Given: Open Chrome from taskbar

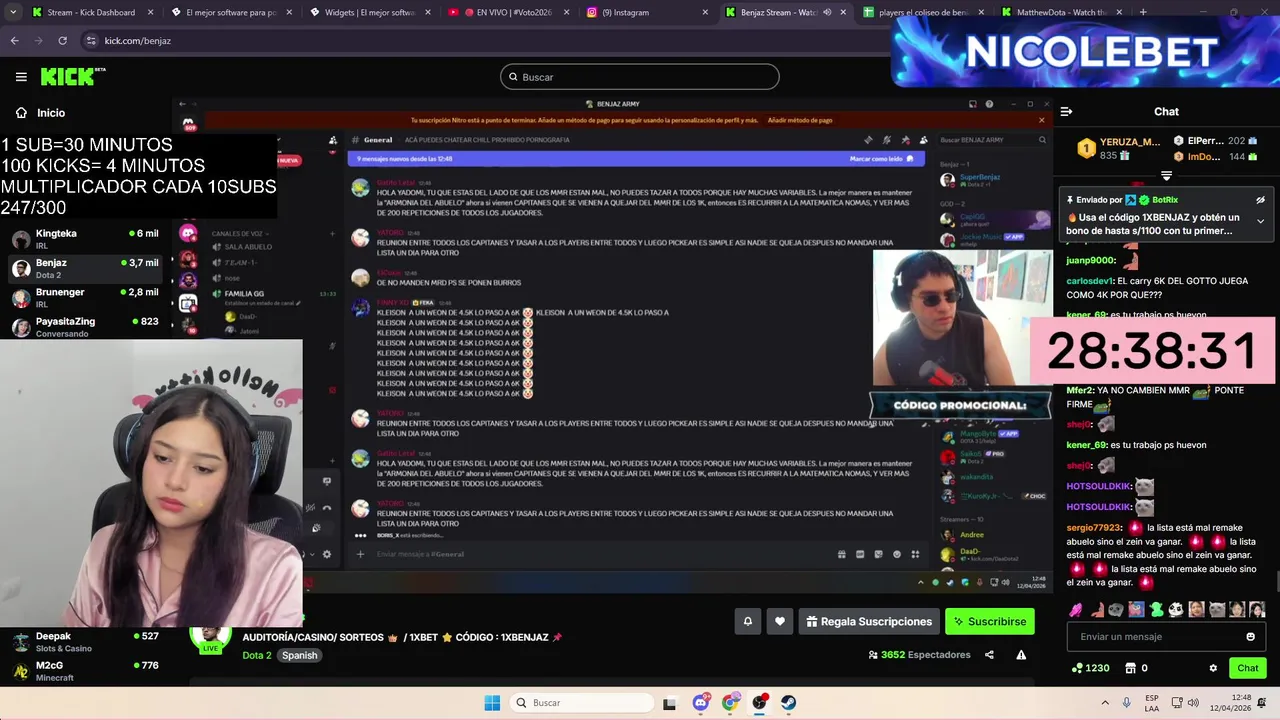Looking at the screenshot, I should point(731,703).
